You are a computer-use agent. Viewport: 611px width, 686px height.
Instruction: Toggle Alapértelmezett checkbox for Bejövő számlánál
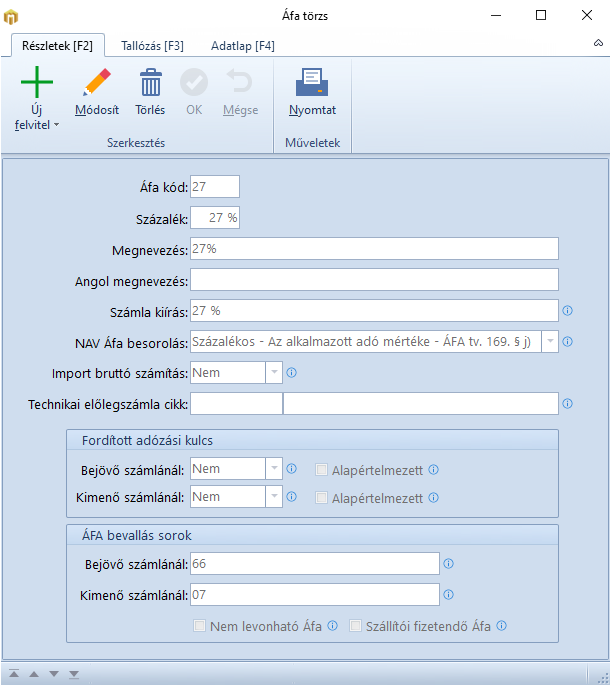321,469
